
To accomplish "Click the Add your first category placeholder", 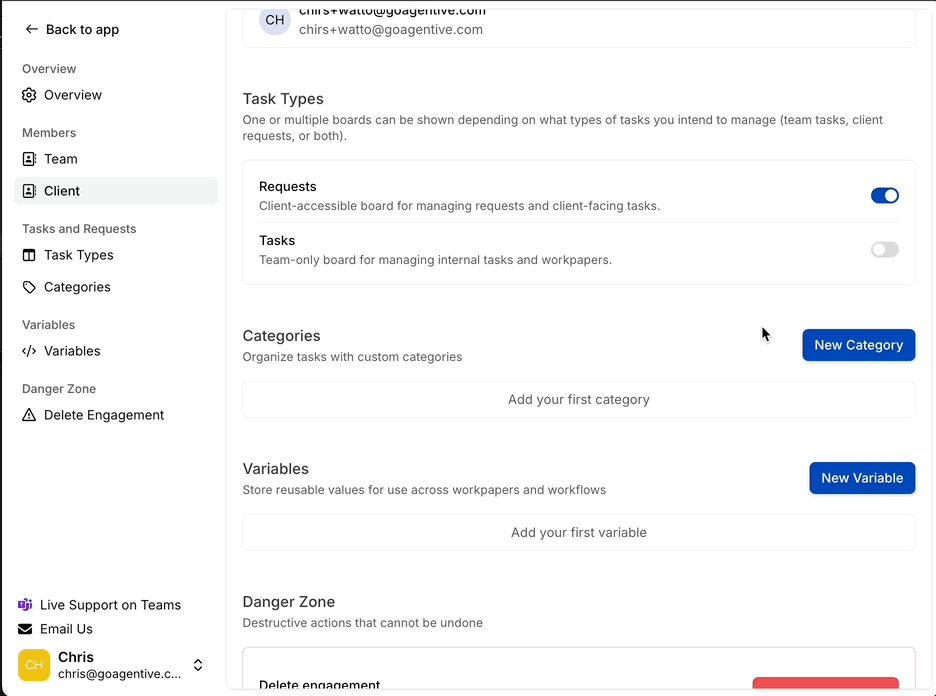I will [x=578, y=398].
